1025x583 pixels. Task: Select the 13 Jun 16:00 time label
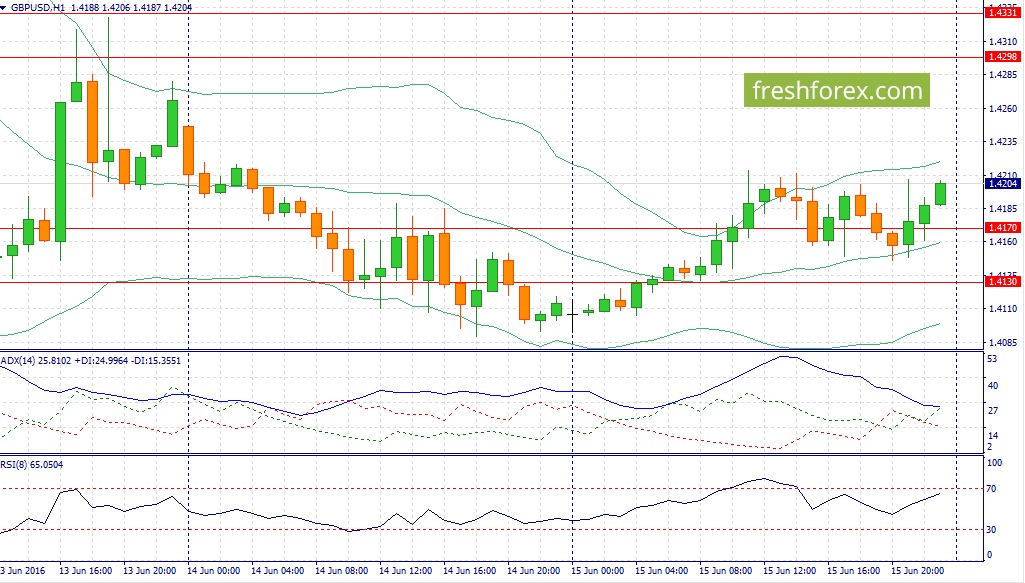pos(85,571)
